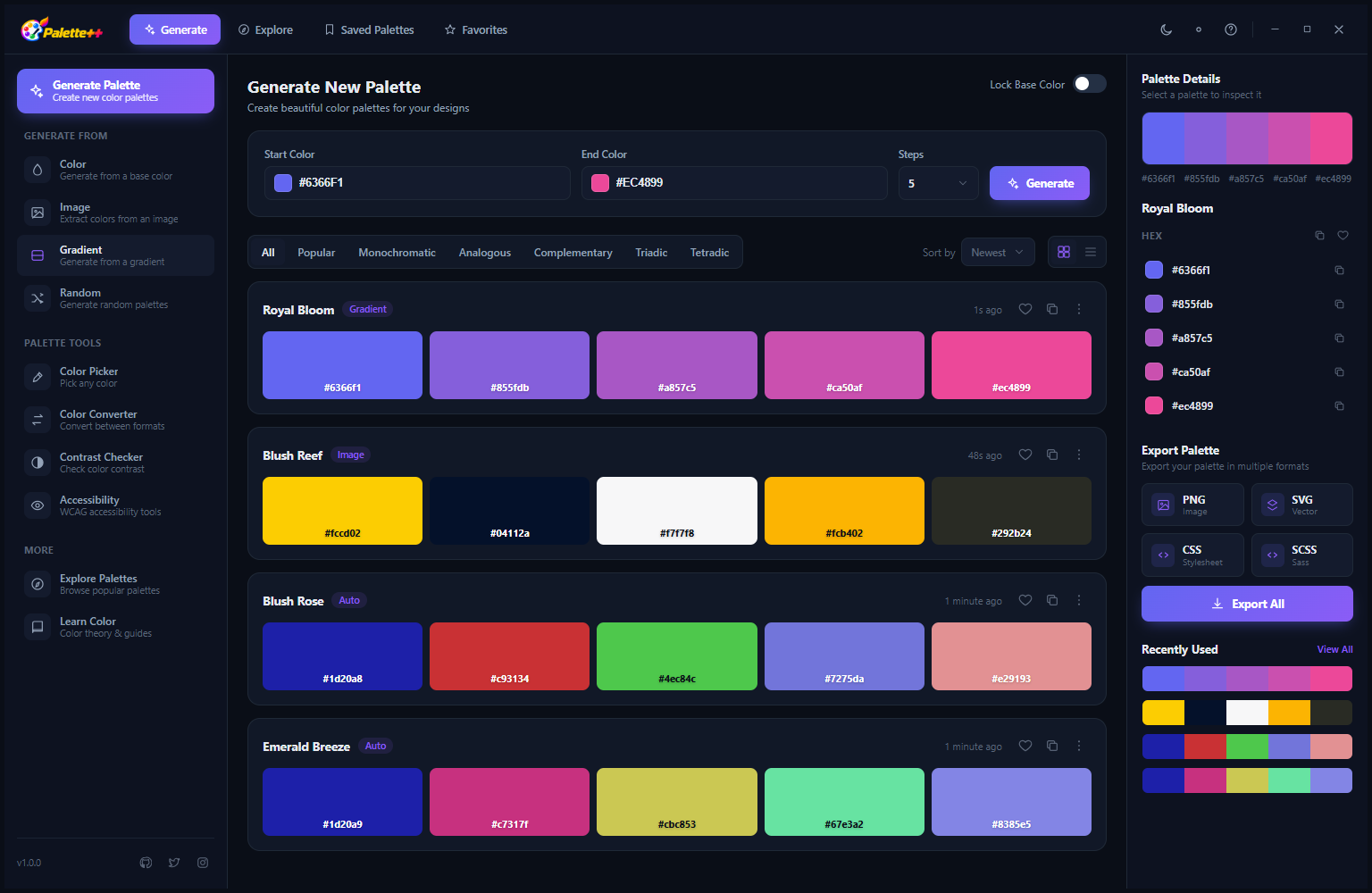Open more options for Blush Reef
The height and width of the screenshot is (893, 1372).
(1079, 455)
